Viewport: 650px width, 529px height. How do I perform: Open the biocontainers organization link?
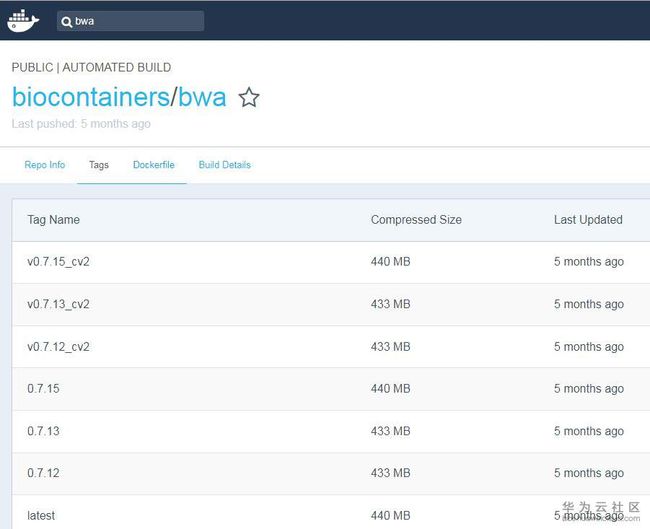(x=91, y=97)
